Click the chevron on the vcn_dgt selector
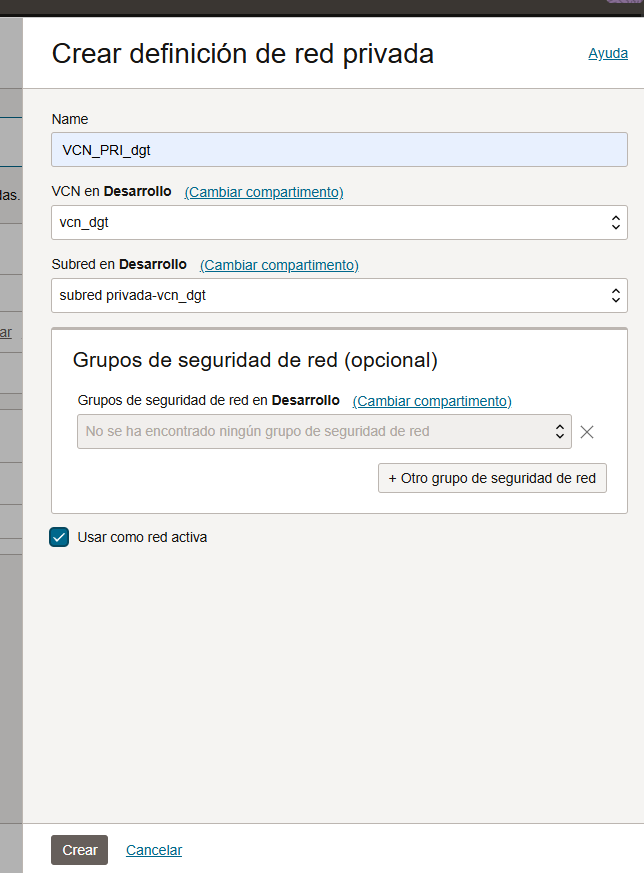This screenshot has height=873, width=644. 616,222
